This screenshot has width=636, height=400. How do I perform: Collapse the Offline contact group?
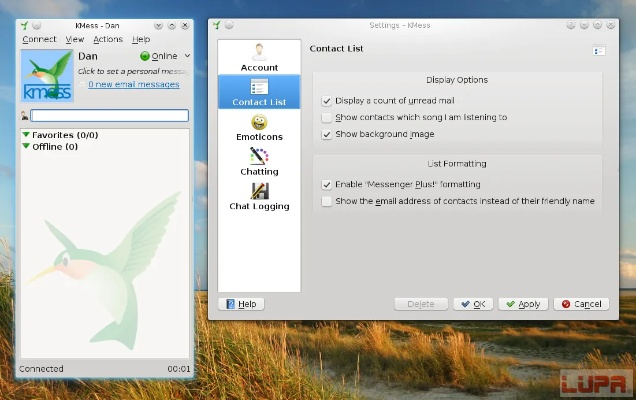[26, 147]
